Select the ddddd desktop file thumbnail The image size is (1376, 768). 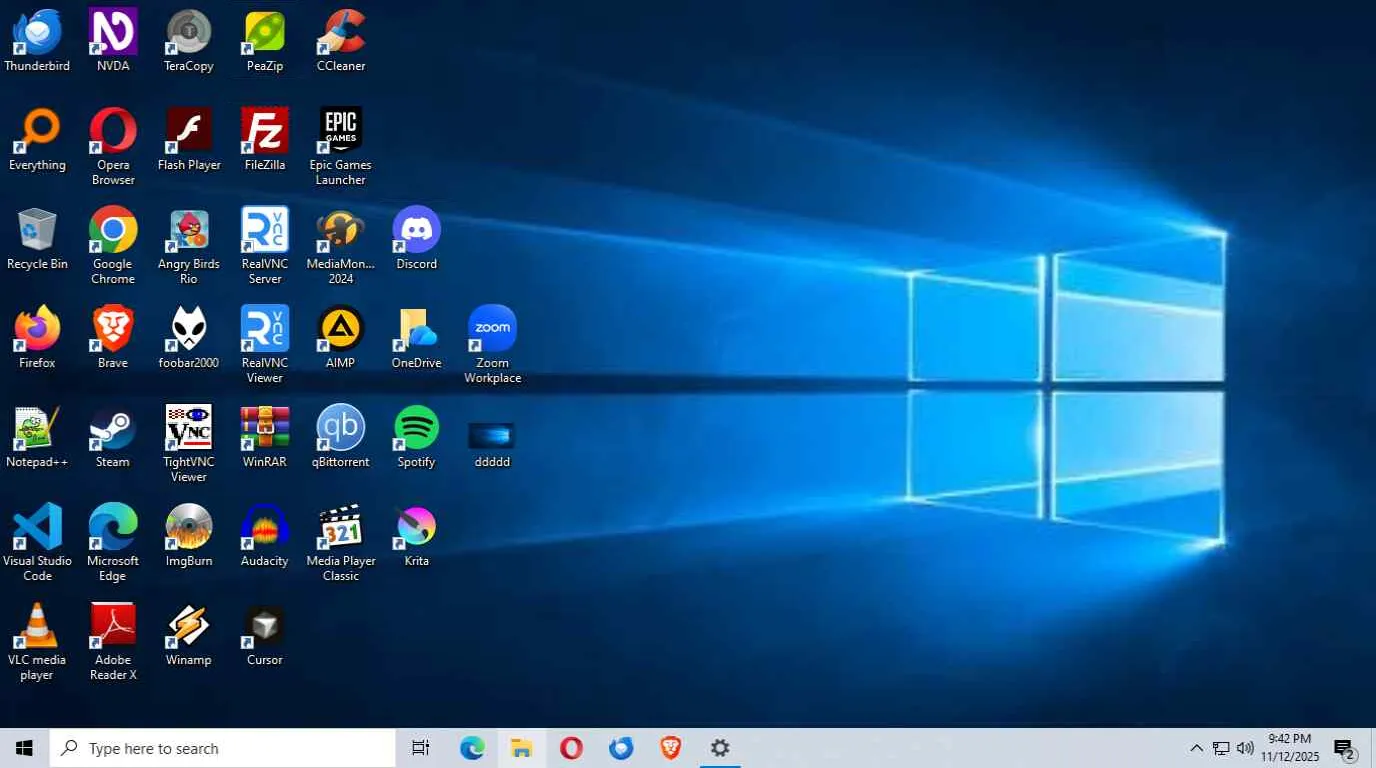tap(493, 444)
